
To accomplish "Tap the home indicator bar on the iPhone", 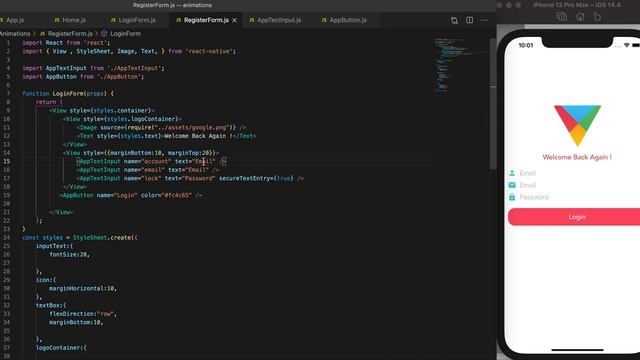I will (577, 350).
